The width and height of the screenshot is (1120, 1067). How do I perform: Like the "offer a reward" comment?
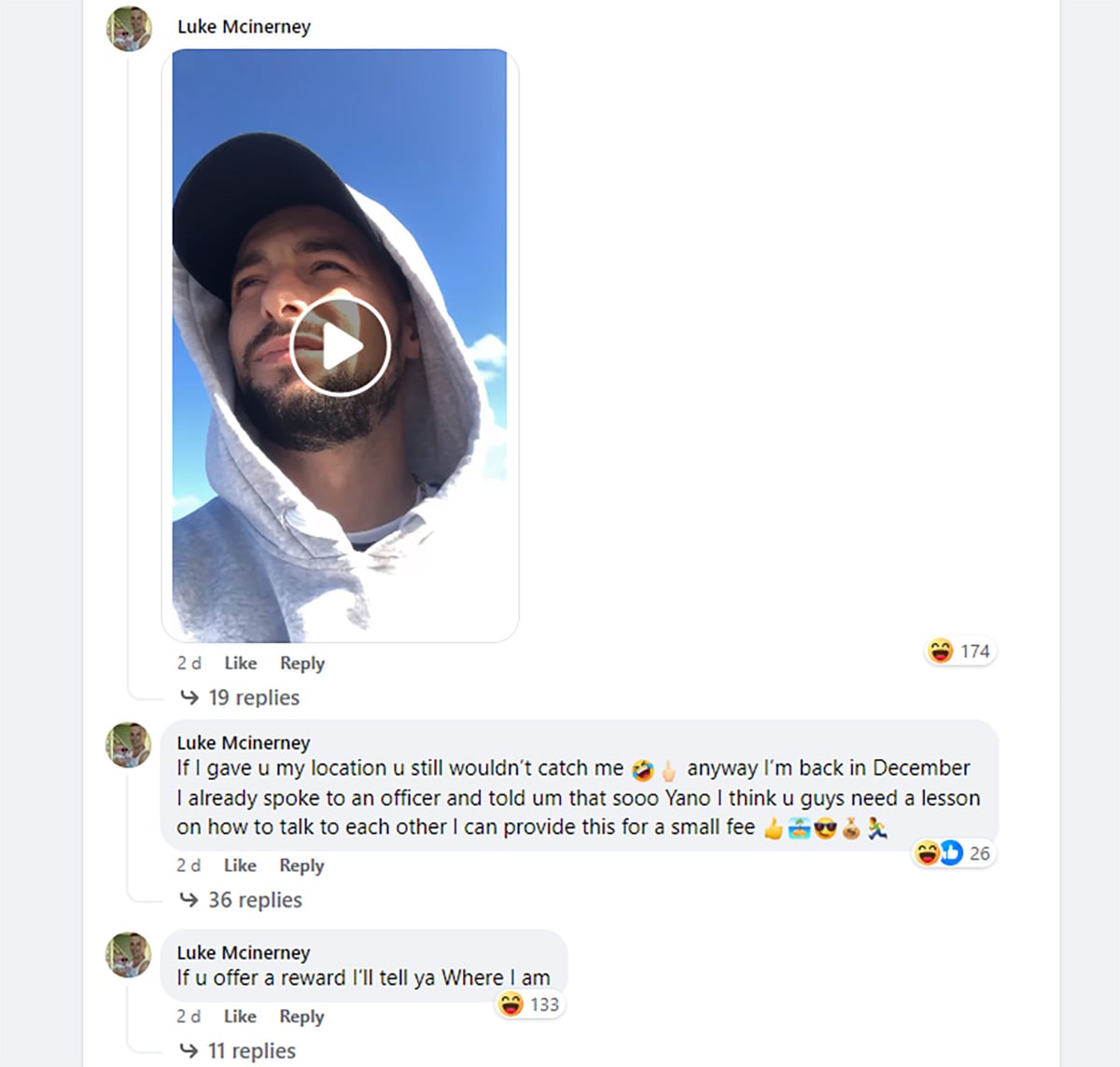pyautogui.click(x=240, y=1017)
